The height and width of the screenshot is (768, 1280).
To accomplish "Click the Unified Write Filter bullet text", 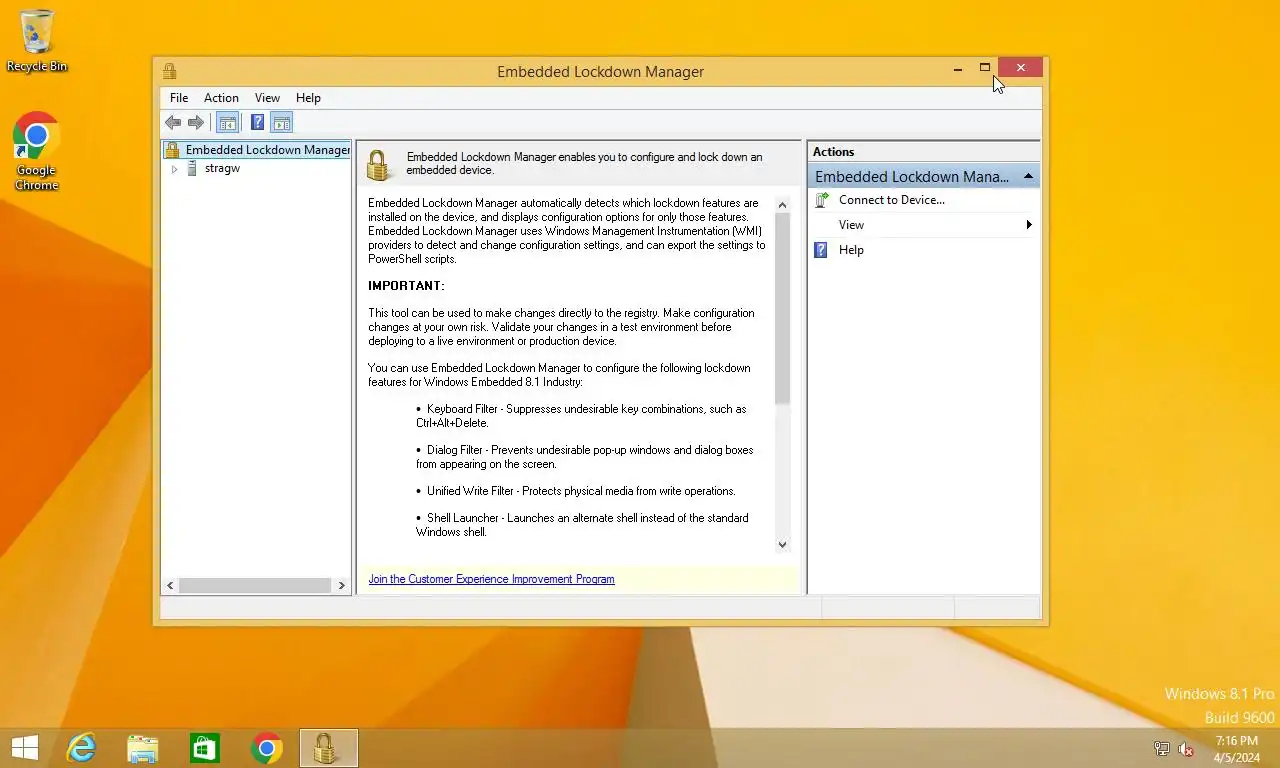I will coord(581,491).
